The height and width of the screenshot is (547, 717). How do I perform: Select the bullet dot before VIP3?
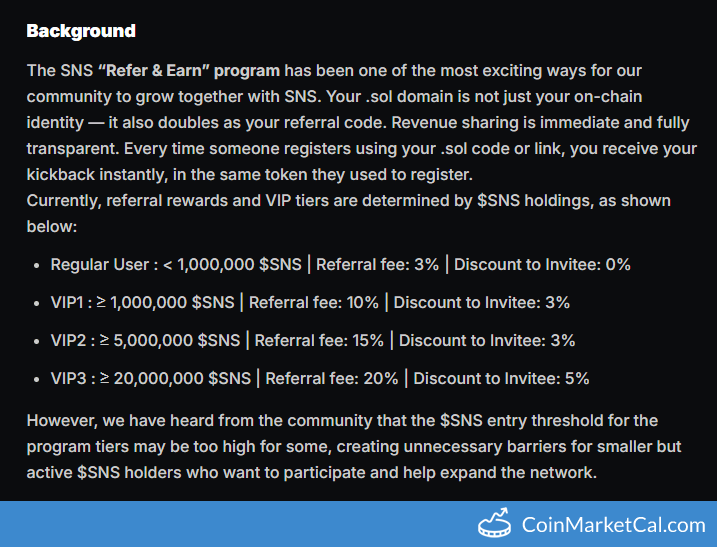(36, 379)
